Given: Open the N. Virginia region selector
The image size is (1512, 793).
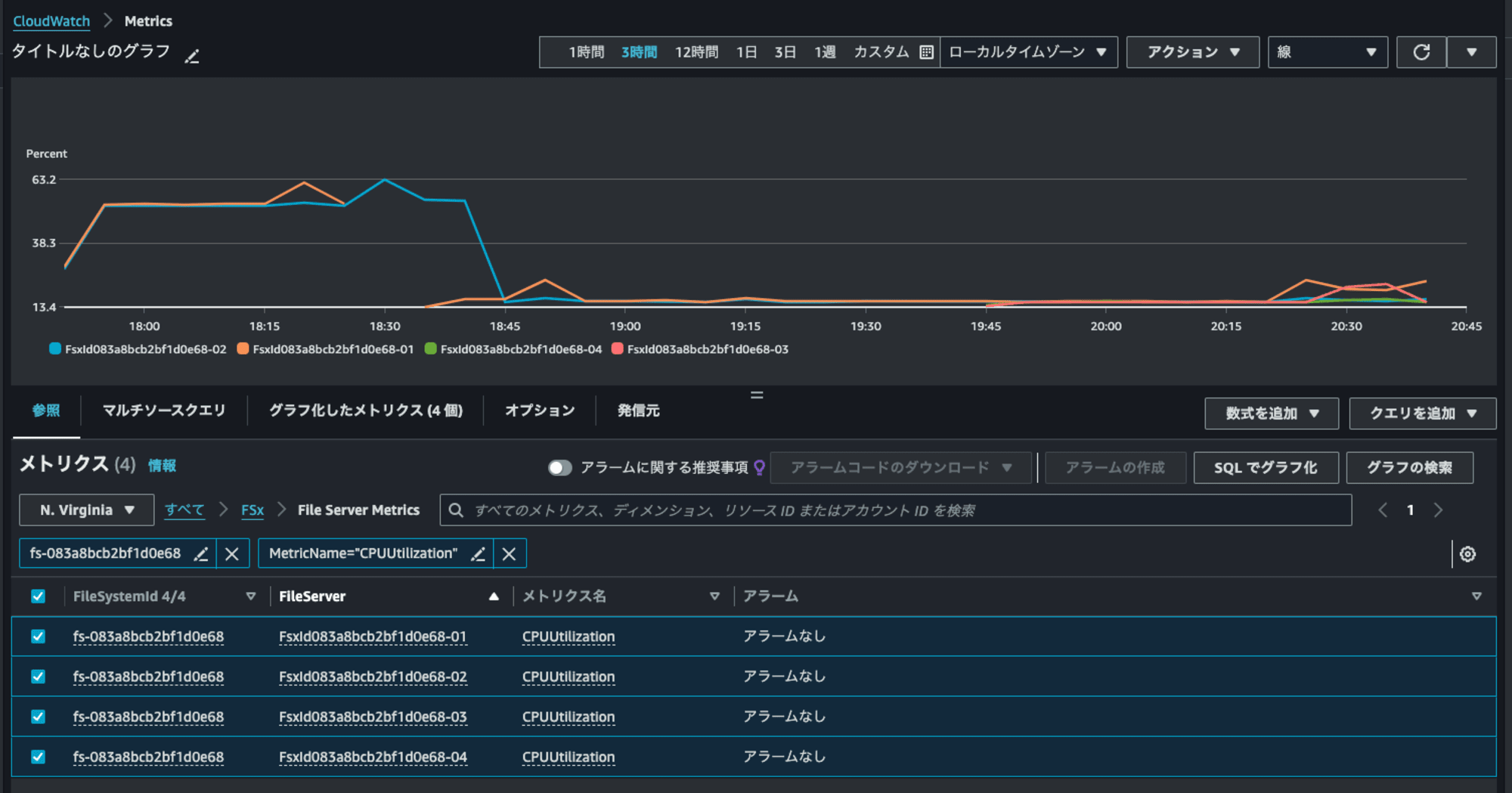Looking at the screenshot, I should click(86, 510).
